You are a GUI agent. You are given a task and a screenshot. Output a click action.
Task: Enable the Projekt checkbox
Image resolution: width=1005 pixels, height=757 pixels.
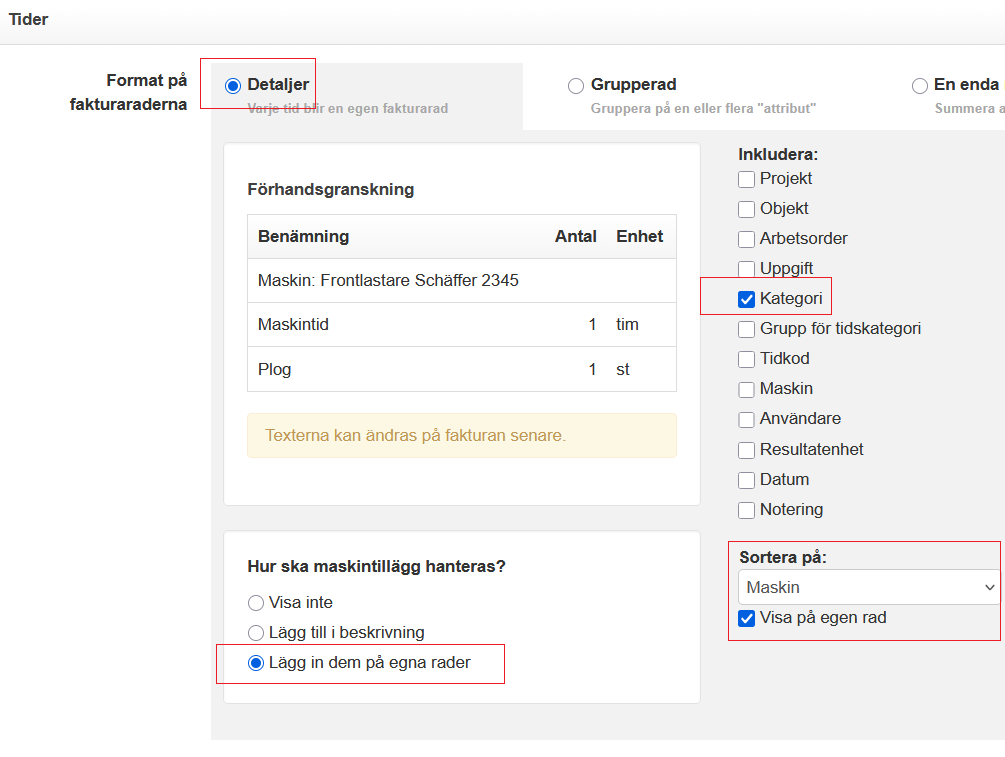tap(746, 180)
